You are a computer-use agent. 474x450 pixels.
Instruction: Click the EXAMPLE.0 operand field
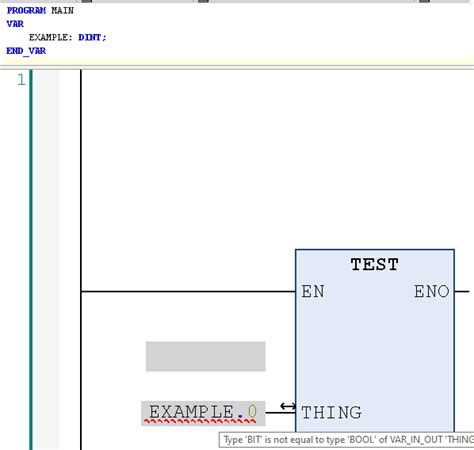pyautogui.click(x=203, y=413)
